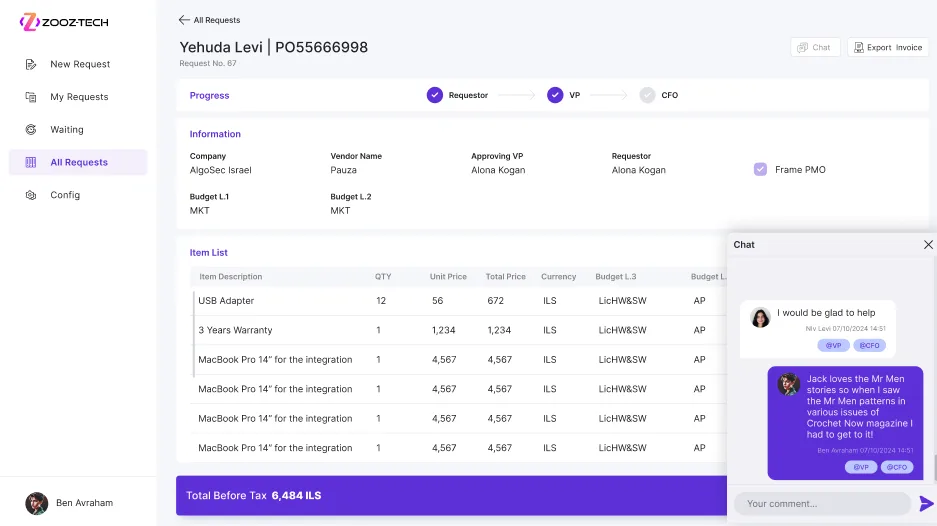Image resolution: width=937 pixels, height=526 pixels.
Task: Click vendor name Pauza
Action: (344, 170)
